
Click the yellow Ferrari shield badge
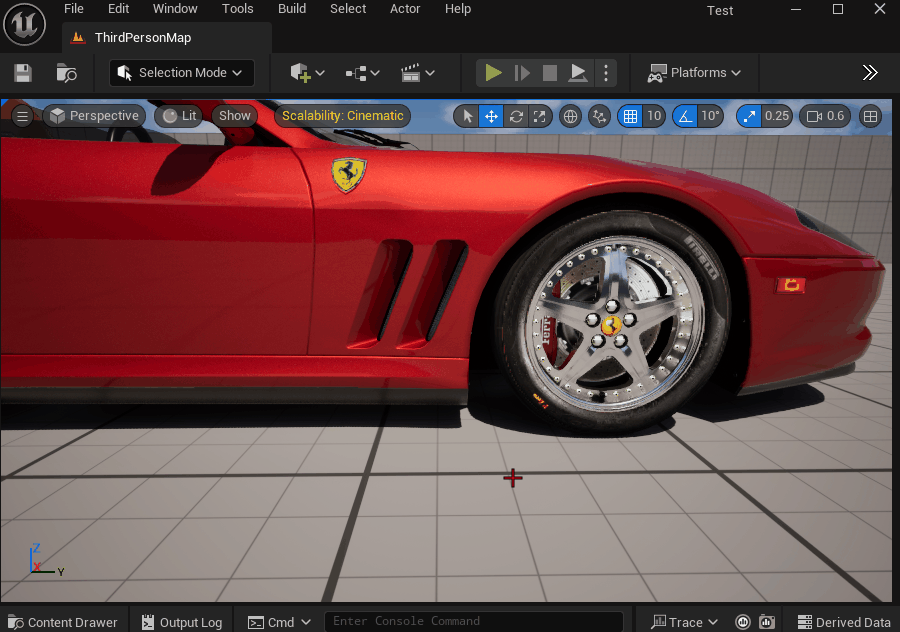pyautogui.click(x=348, y=175)
